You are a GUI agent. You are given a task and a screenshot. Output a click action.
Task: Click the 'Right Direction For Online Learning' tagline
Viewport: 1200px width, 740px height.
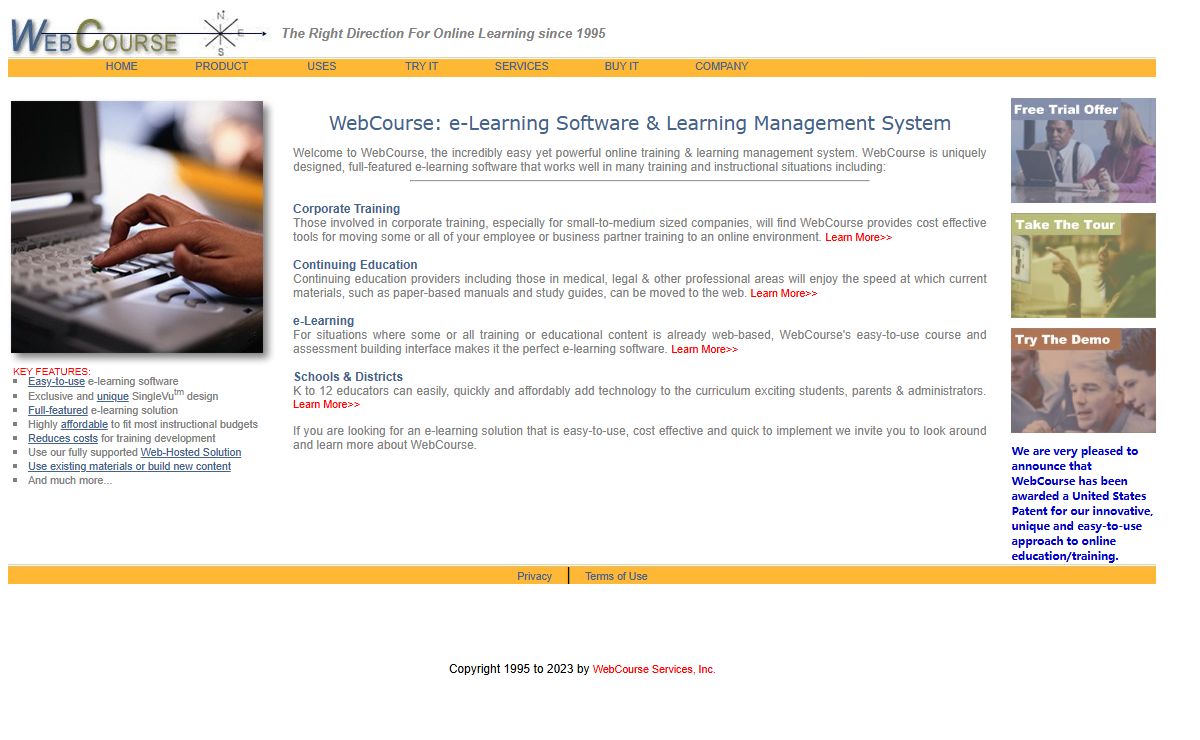click(443, 33)
